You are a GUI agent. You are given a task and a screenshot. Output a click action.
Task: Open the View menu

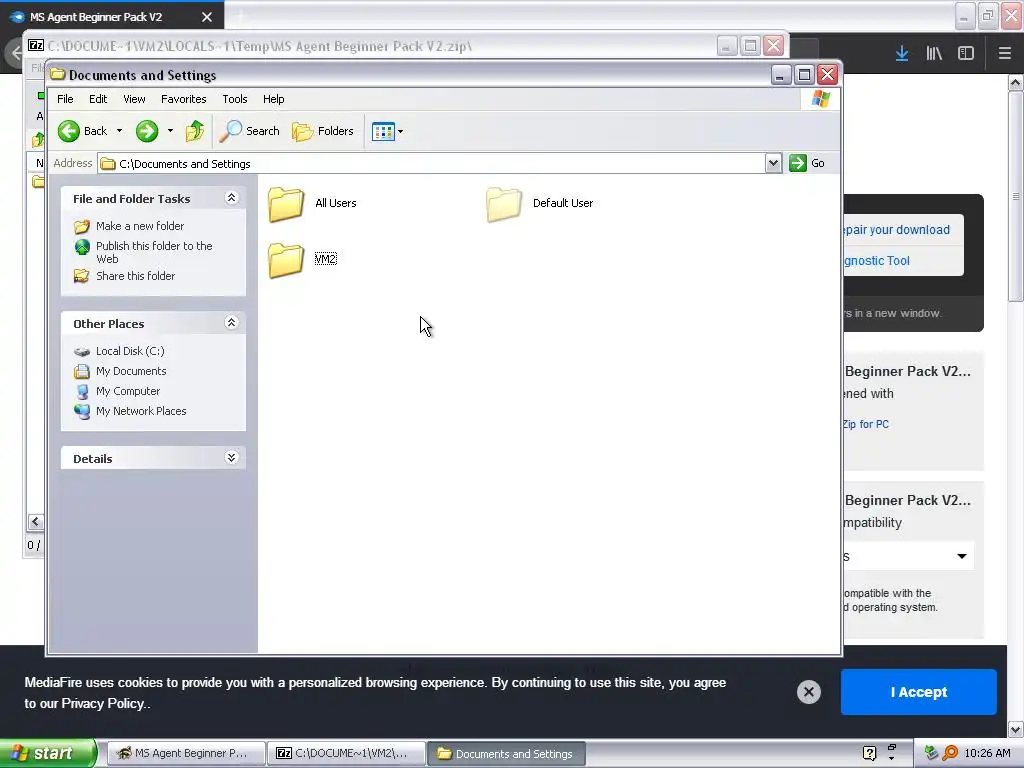point(134,99)
